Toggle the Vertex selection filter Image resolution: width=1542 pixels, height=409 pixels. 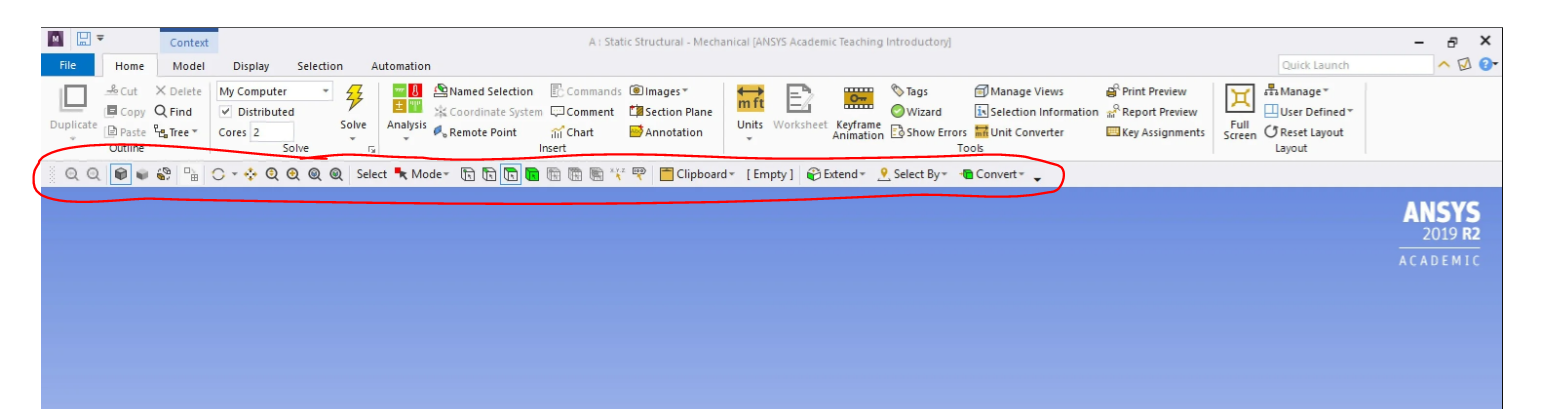tap(467, 174)
